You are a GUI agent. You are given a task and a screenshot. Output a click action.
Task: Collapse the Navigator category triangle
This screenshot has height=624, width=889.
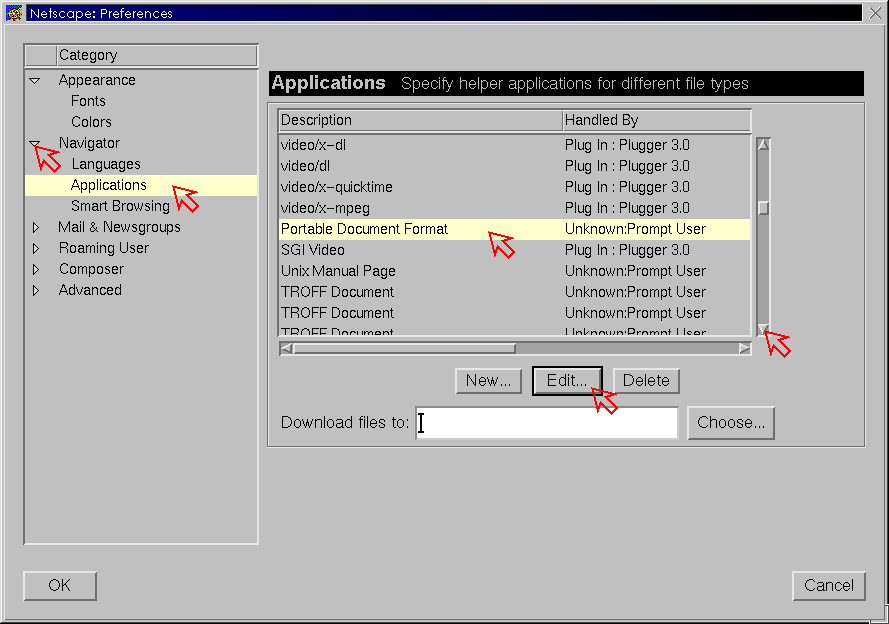35,143
